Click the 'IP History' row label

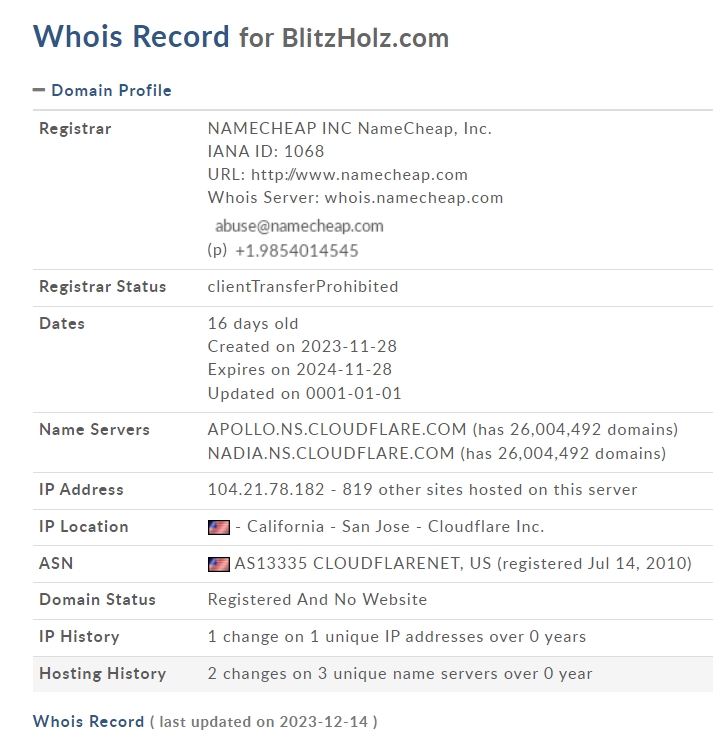coord(79,636)
